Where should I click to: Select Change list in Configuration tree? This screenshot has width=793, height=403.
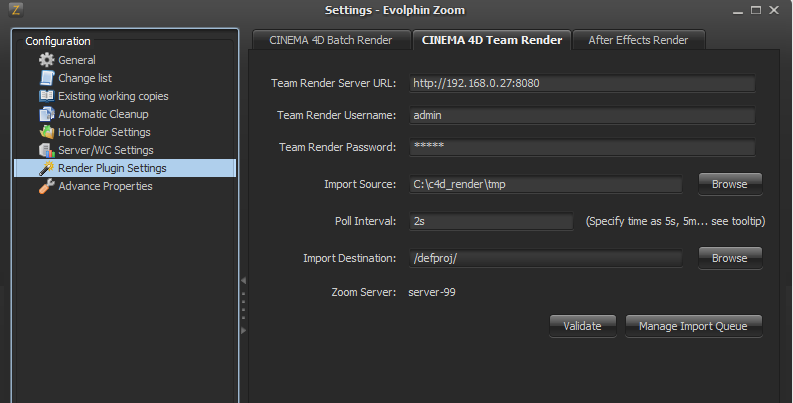pos(85,78)
